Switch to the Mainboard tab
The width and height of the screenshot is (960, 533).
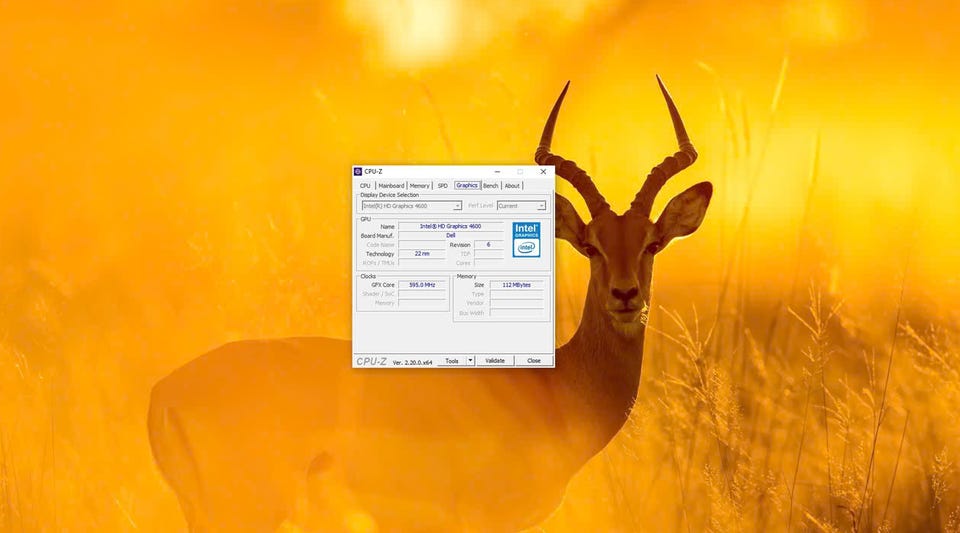click(x=391, y=185)
